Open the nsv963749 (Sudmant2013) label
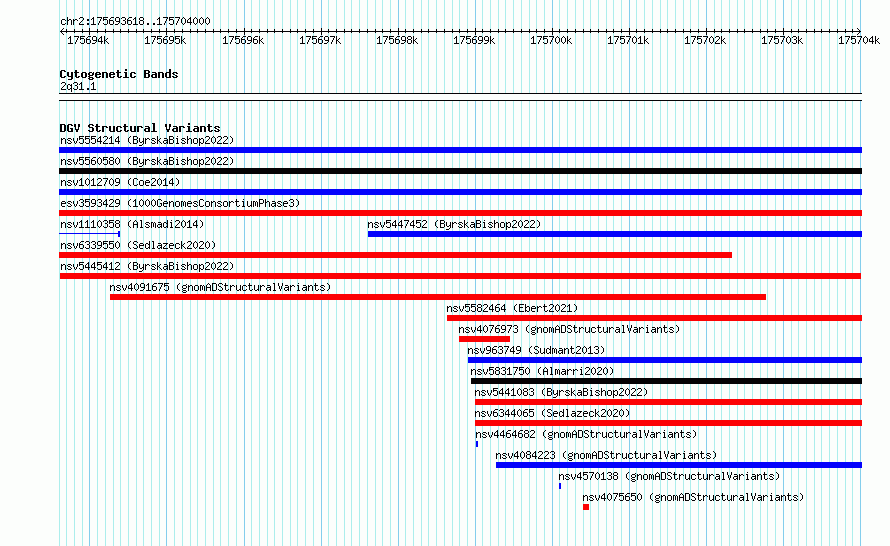This screenshot has width=890, height=546. pyautogui.click(x=536, y=350)
